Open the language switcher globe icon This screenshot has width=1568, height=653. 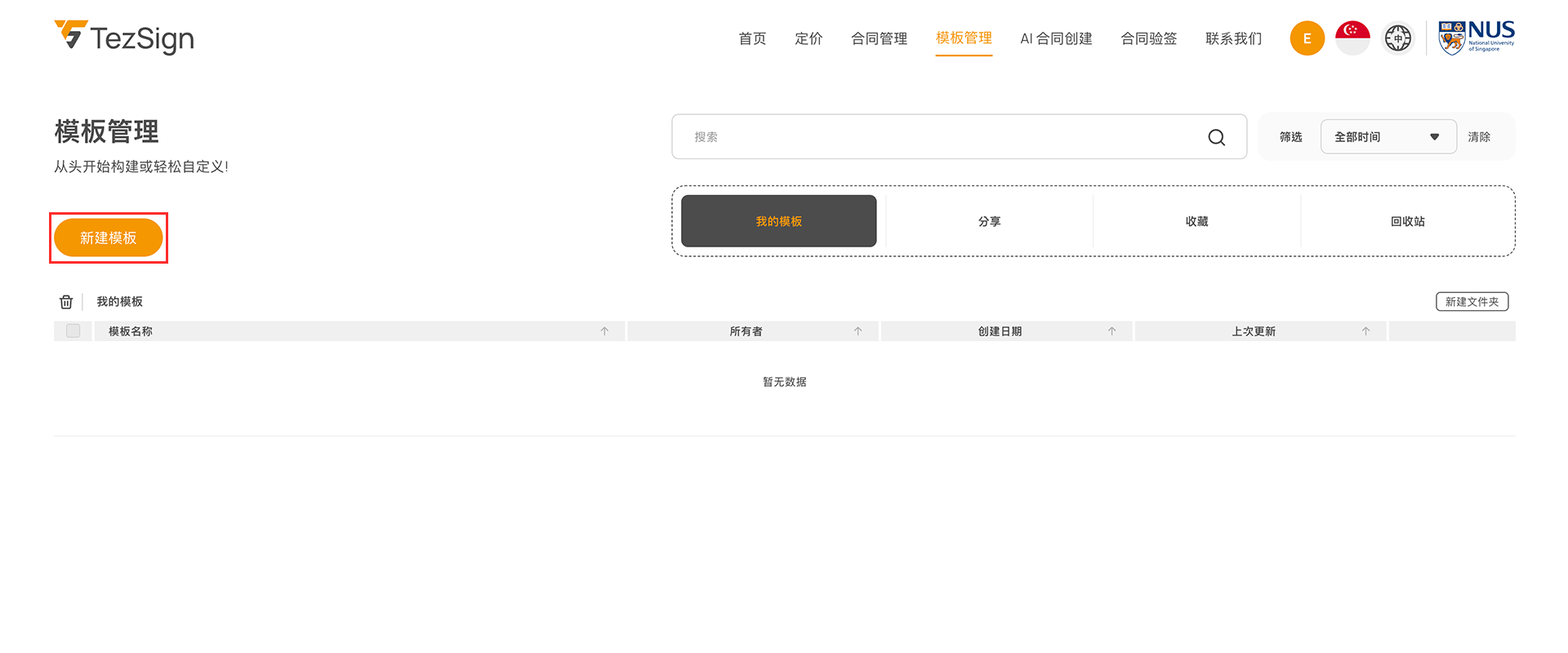click(x=1397, y=38)
